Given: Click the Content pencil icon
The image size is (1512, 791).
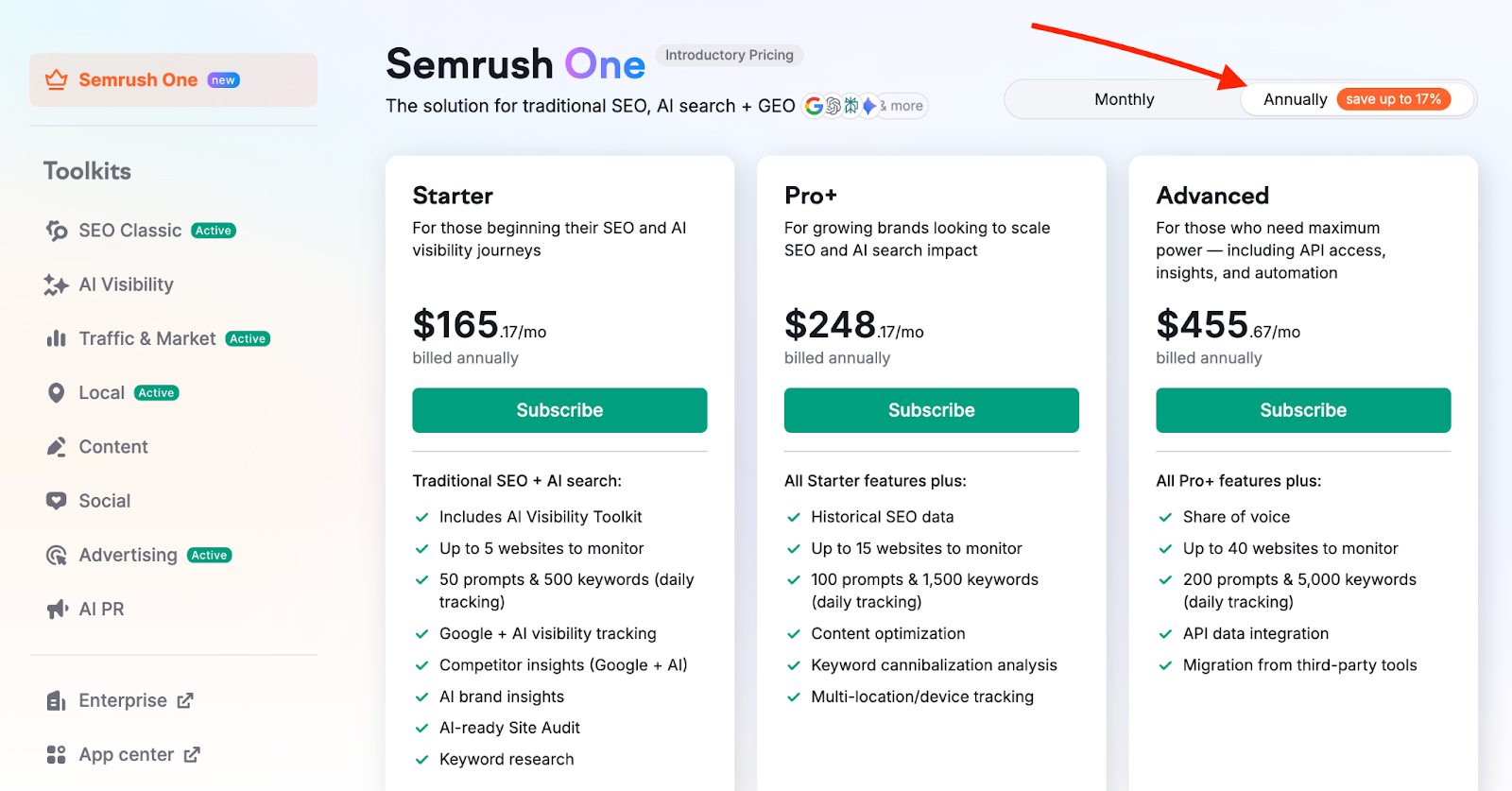Looking at the screenshot, I should (x=57, y=446).
